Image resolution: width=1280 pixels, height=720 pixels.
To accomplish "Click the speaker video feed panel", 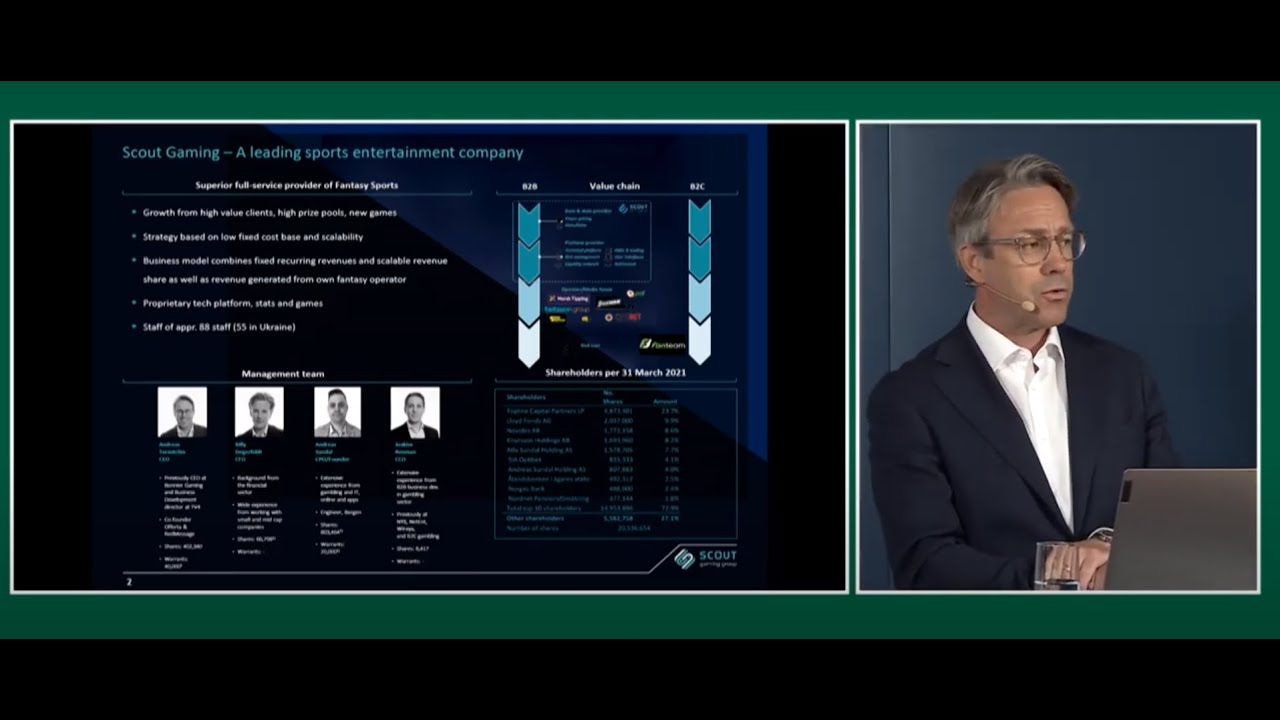I will [x=1058, y=357].
